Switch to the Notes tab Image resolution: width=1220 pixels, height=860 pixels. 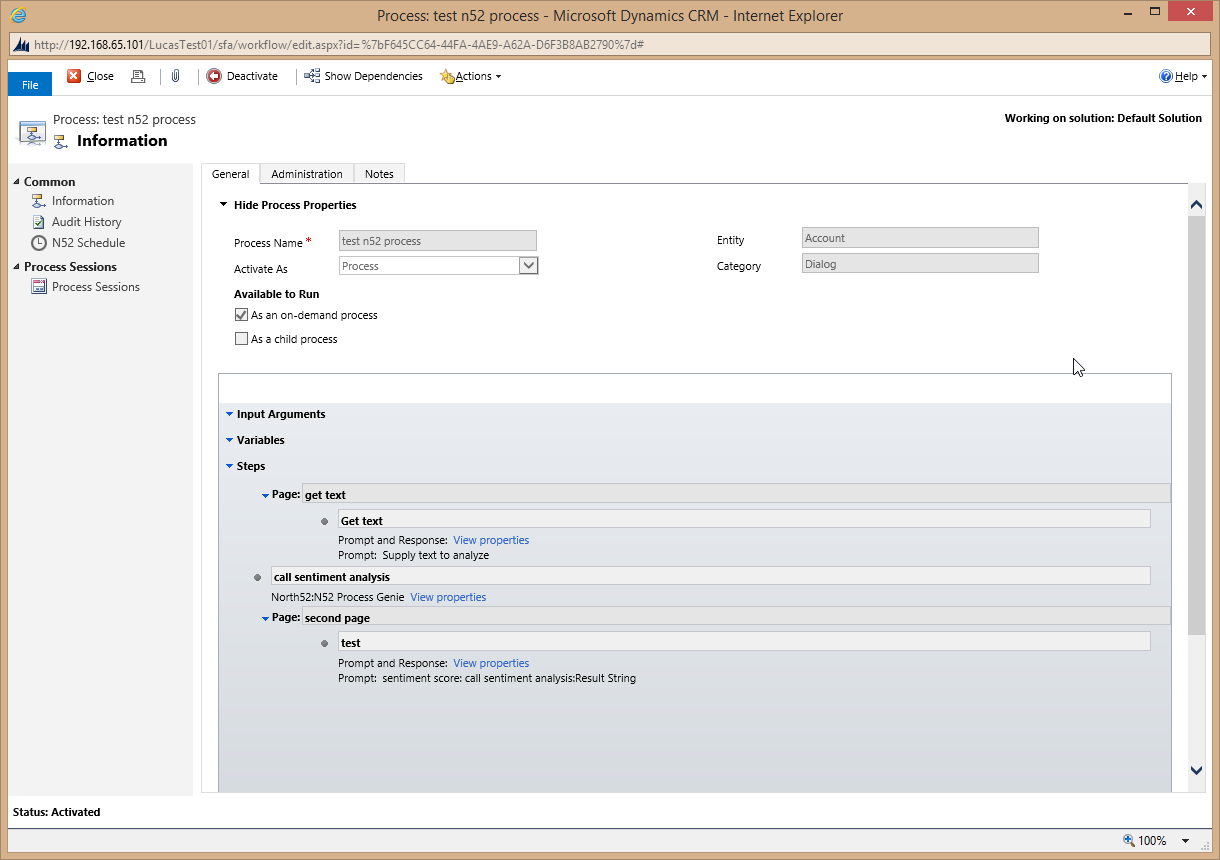379,174
